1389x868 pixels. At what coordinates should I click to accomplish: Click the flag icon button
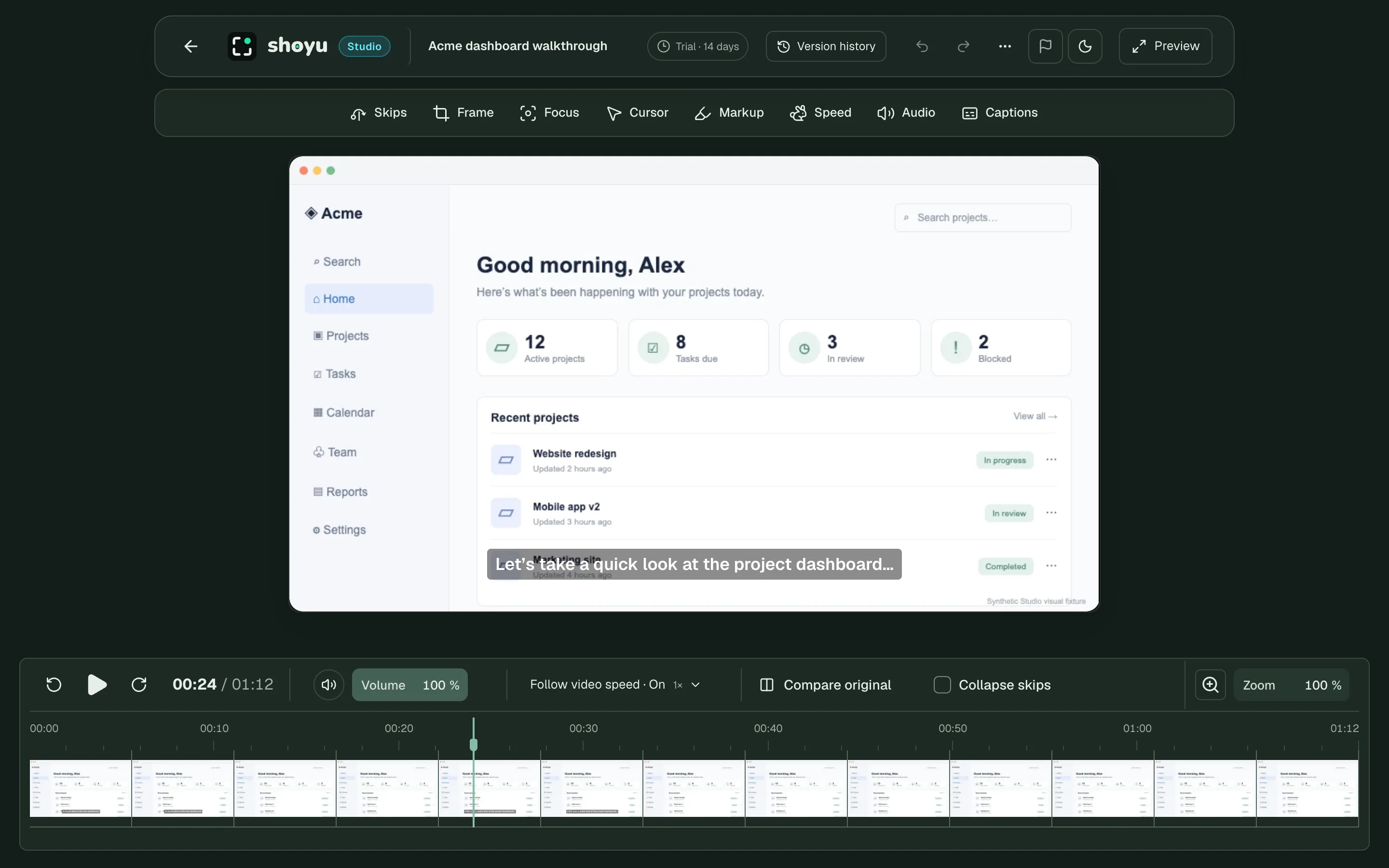(1045, 46)
